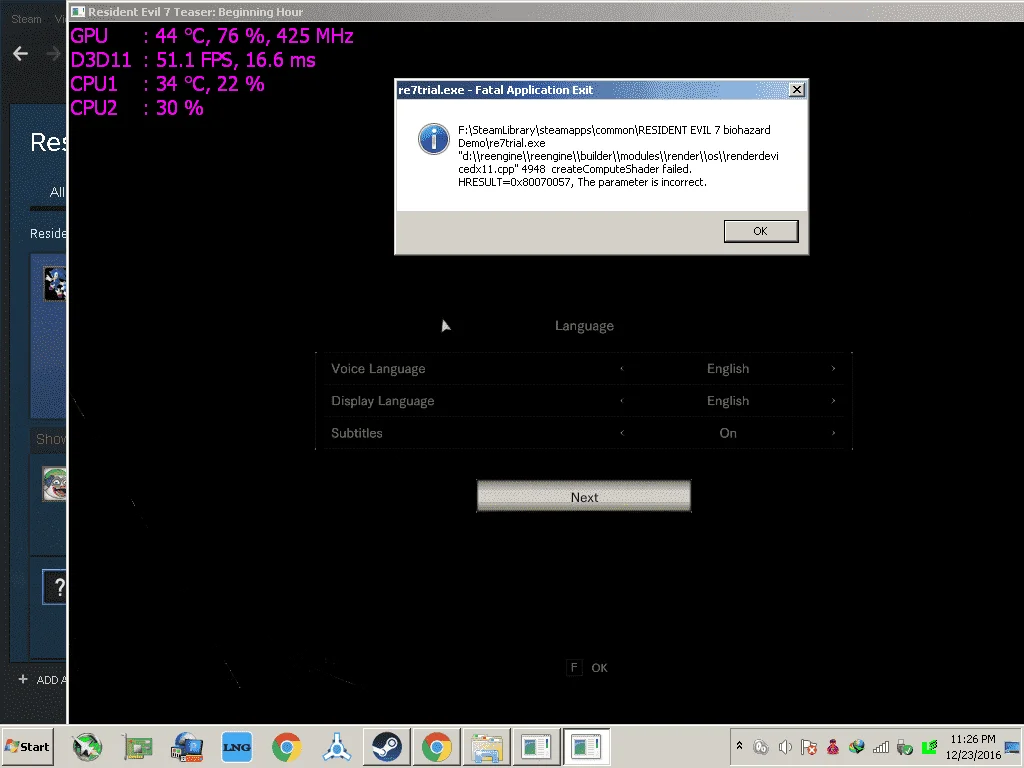Click the Resident Evil 7 window title icon
This screenshot has width=1024, height=768.
78,12
